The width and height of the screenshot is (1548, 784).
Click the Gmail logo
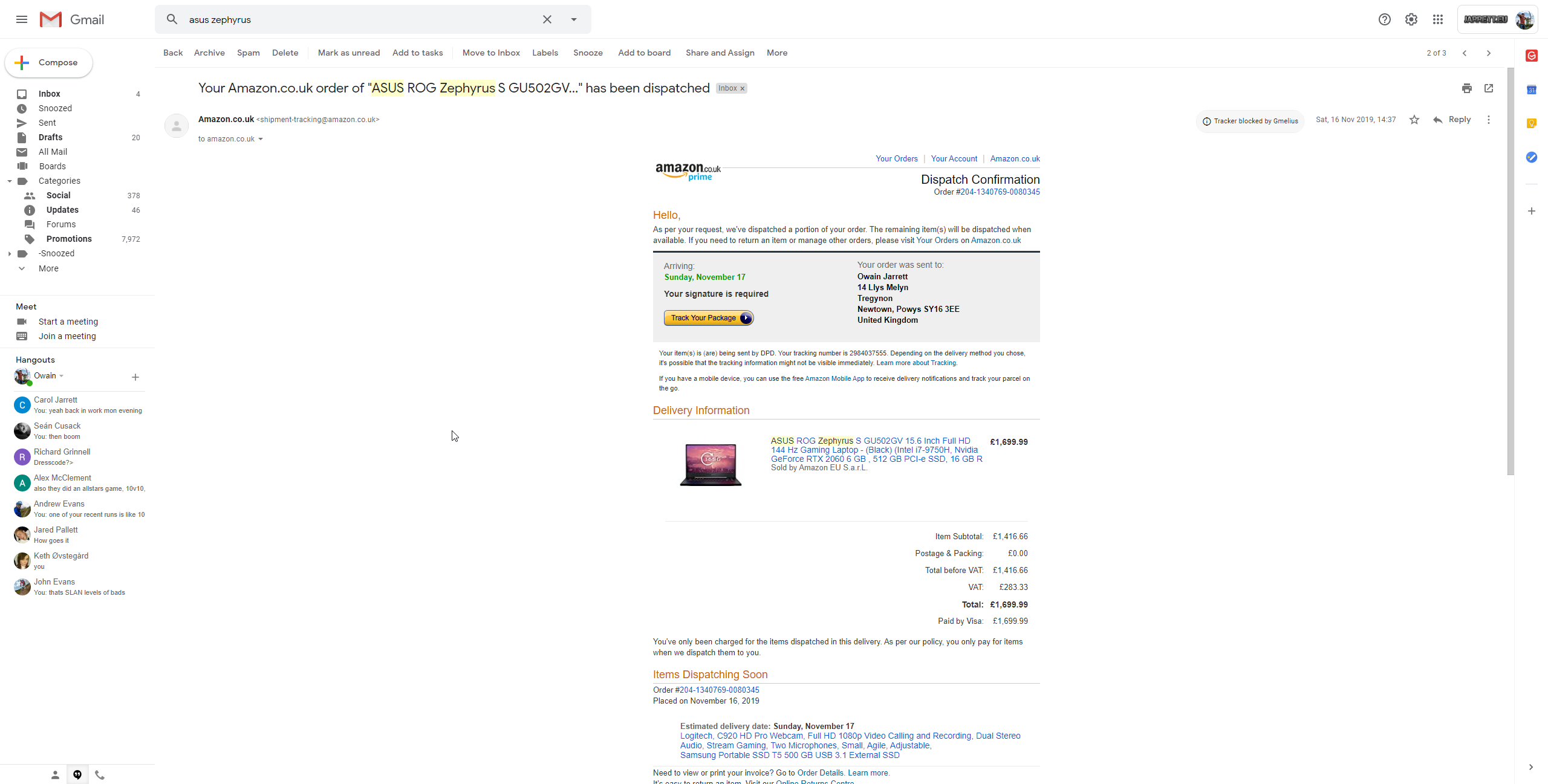[72, 19]
